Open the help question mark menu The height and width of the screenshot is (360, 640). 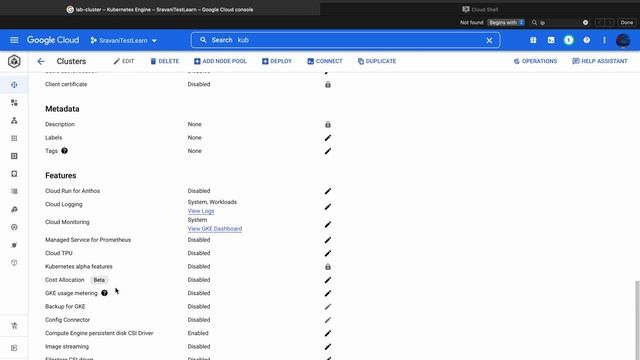[587, 40]
